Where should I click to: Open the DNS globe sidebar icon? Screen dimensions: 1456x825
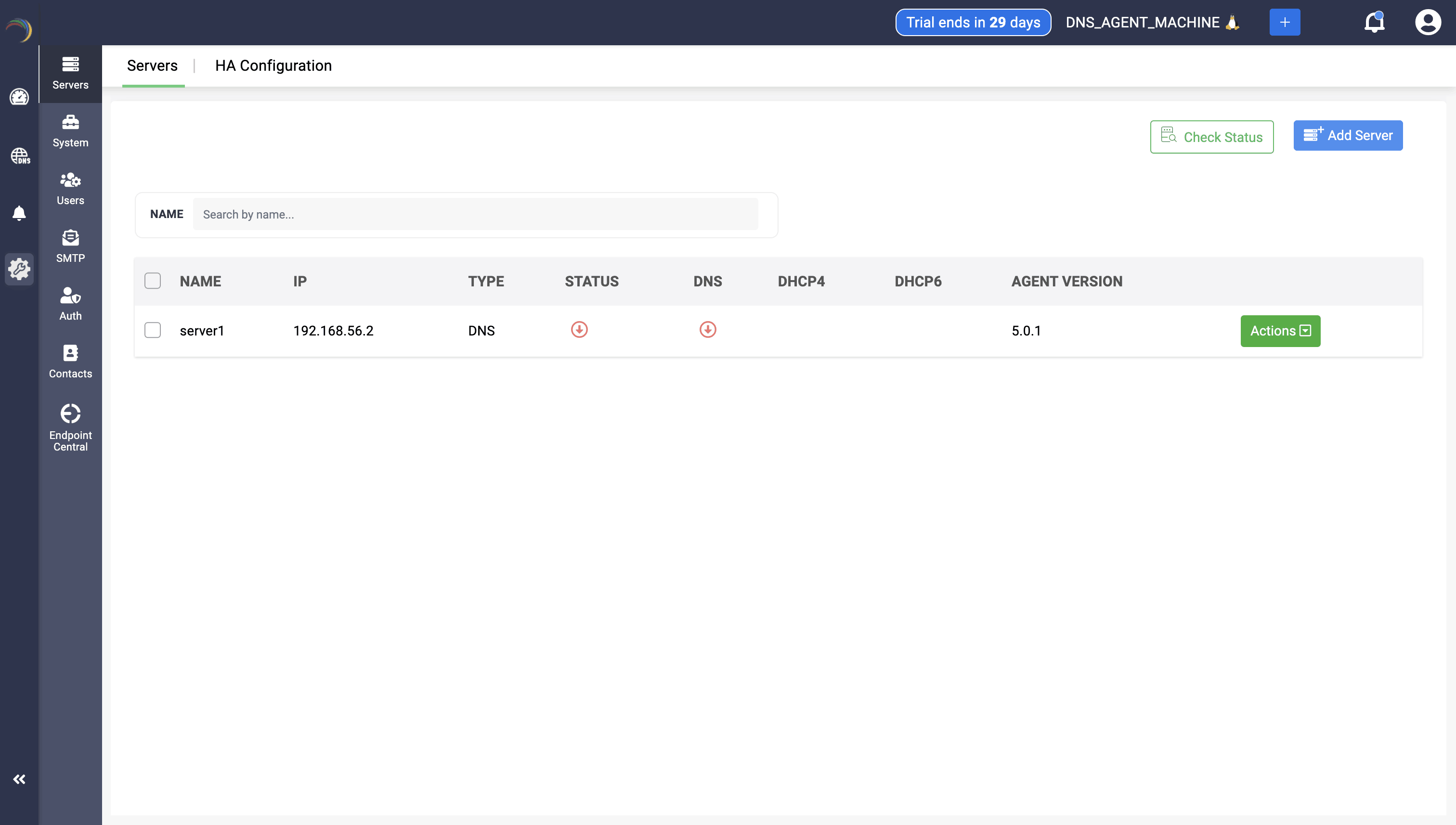pos(19,155)
